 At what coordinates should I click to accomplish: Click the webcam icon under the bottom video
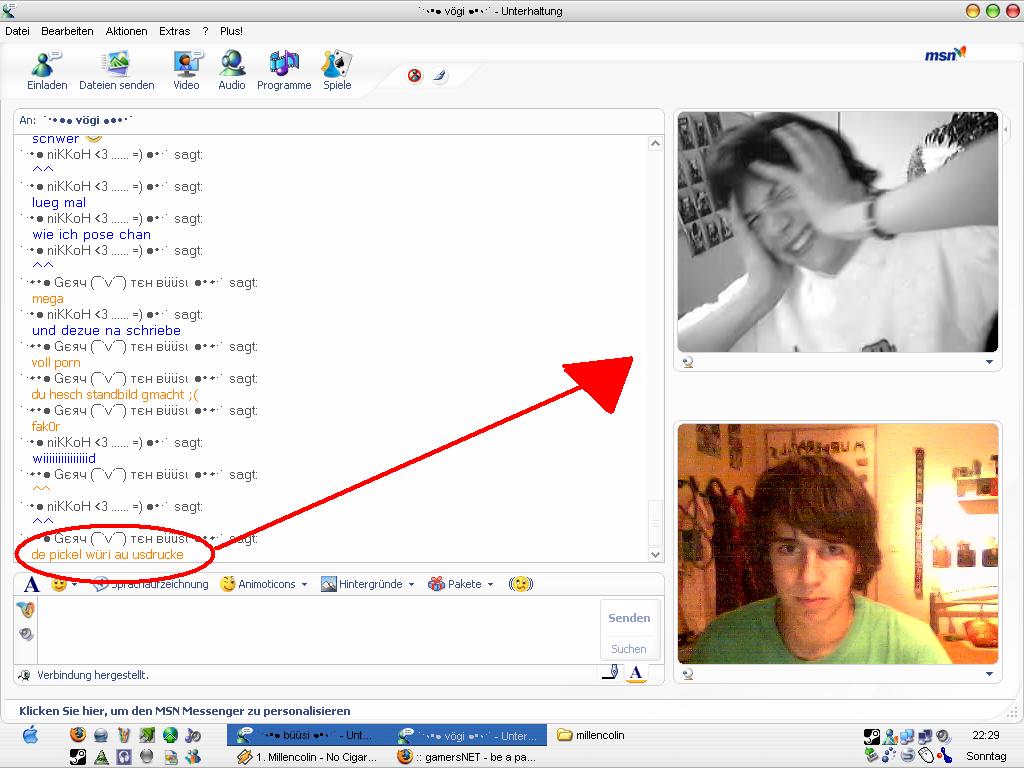[x=688, y=675]
